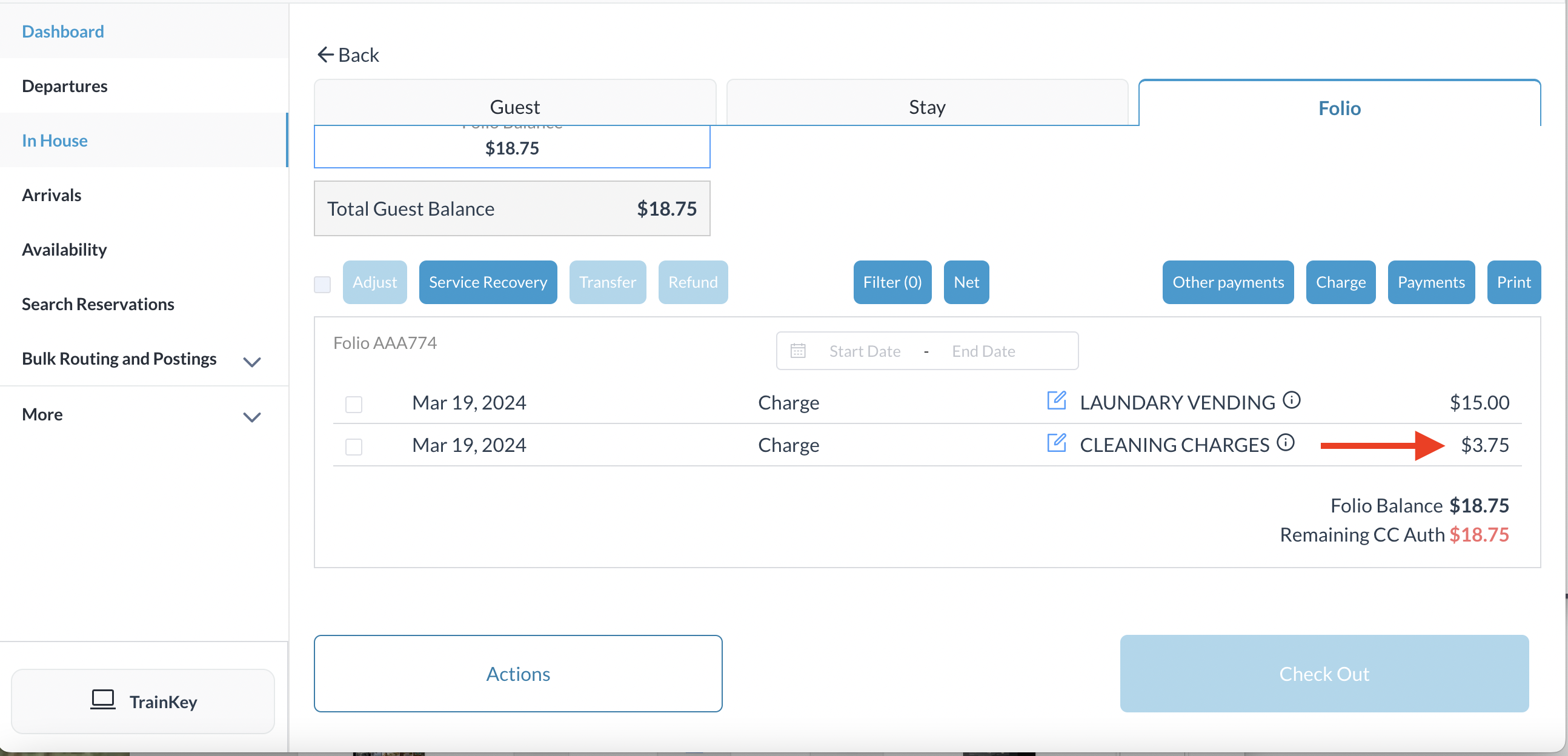Tick the select-all checkbox beside Adjust
The image size is (1568, 756).
[322, 283]
